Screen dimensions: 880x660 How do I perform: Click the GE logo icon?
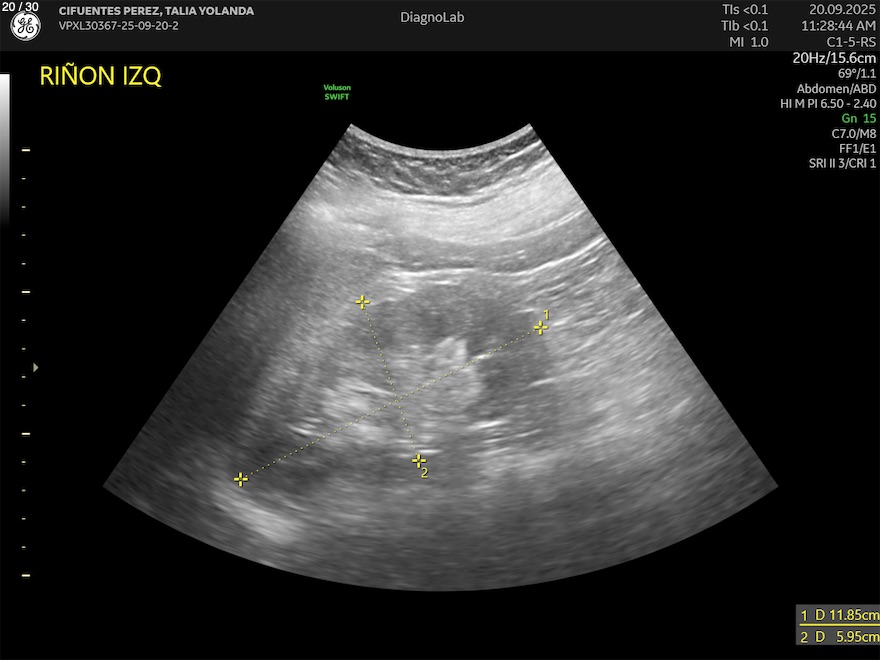(x=25, y=28)
